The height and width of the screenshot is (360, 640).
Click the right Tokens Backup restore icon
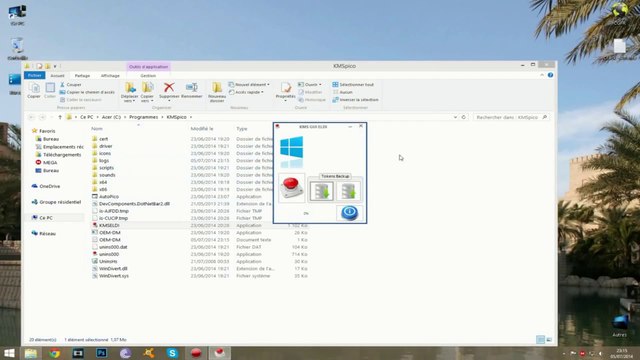tap(348, 191)
